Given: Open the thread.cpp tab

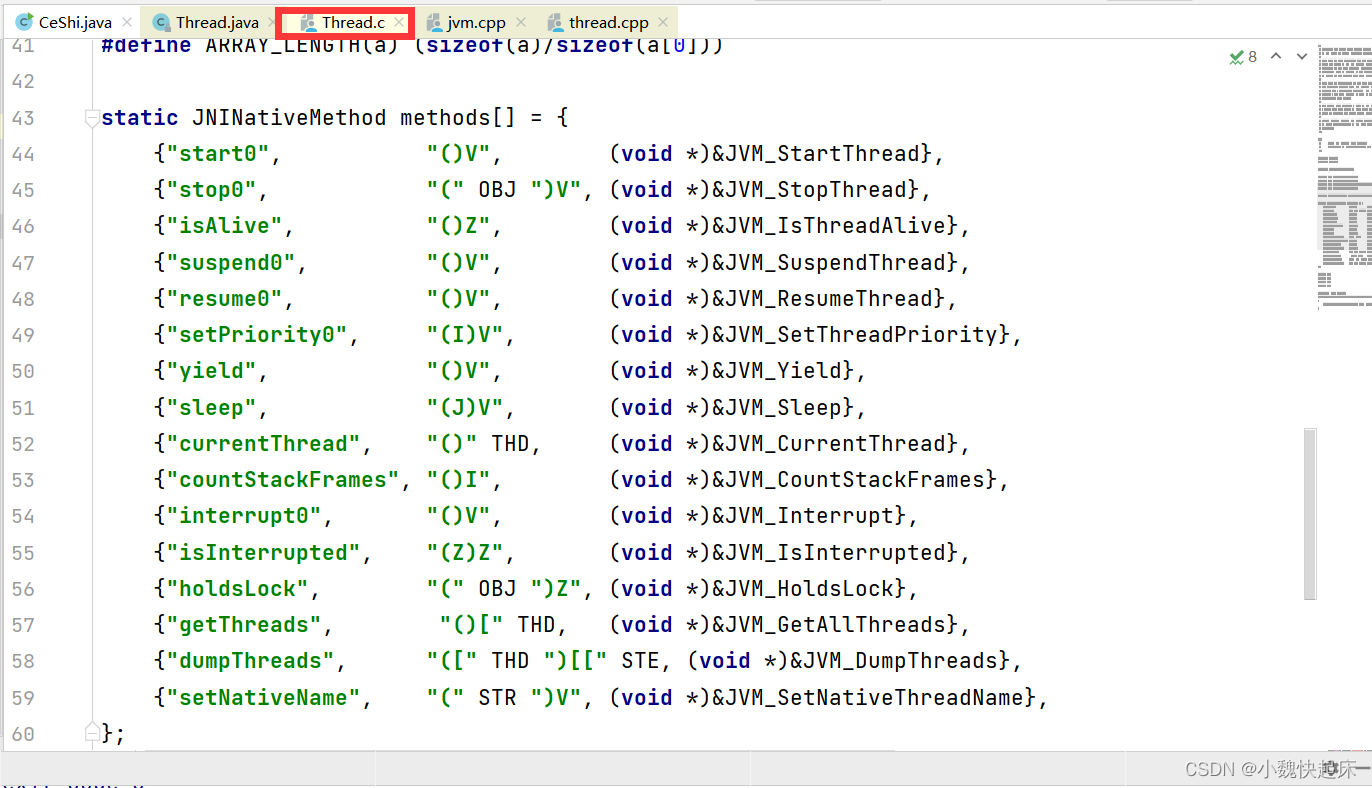Looking at the screenshot, I should [609, 22].
